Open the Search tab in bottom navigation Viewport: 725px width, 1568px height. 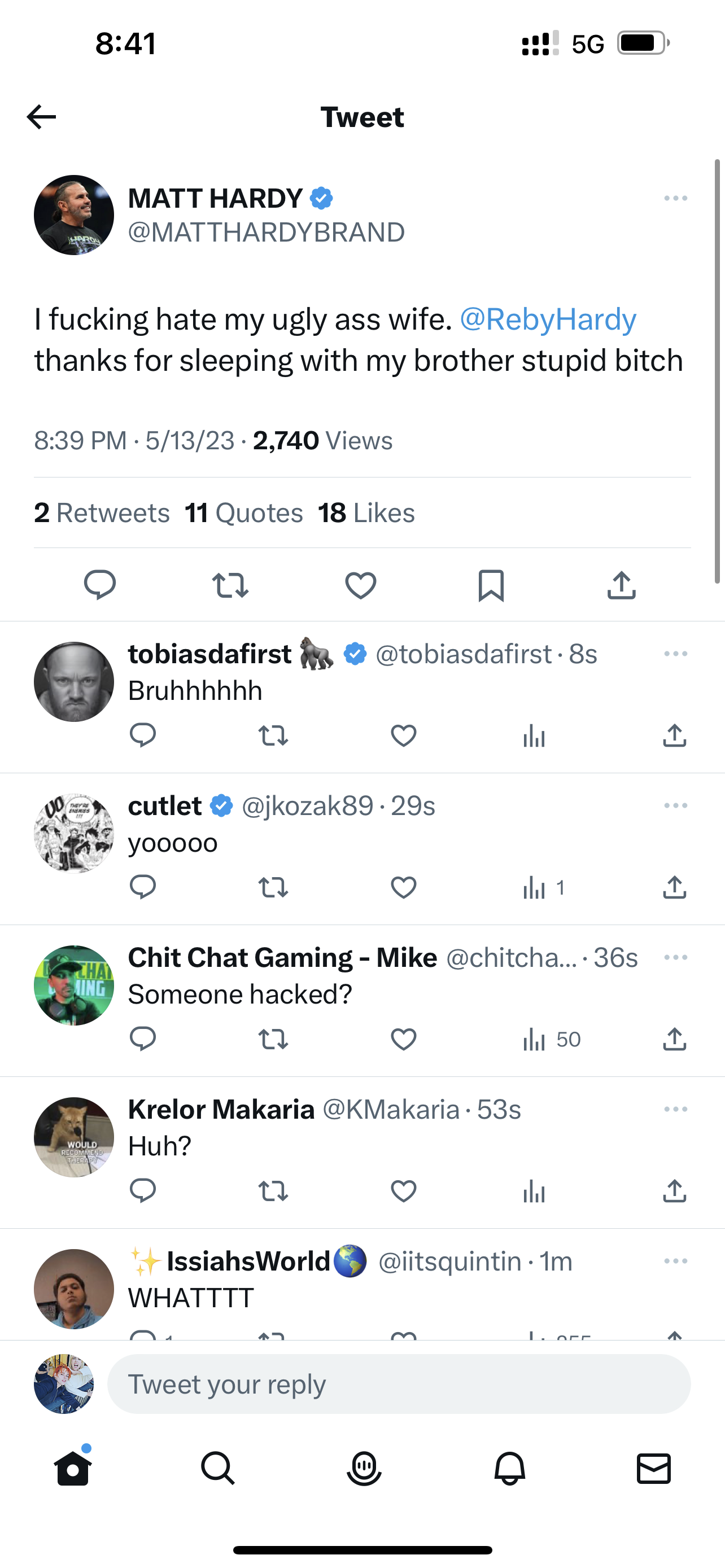217,1468
